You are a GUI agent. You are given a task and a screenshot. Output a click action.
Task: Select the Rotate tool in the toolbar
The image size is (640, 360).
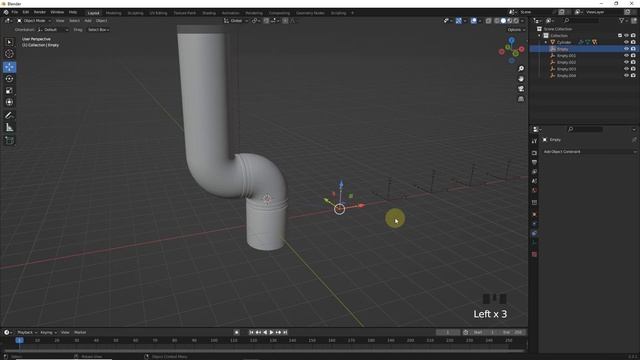(x=9, y=79)
